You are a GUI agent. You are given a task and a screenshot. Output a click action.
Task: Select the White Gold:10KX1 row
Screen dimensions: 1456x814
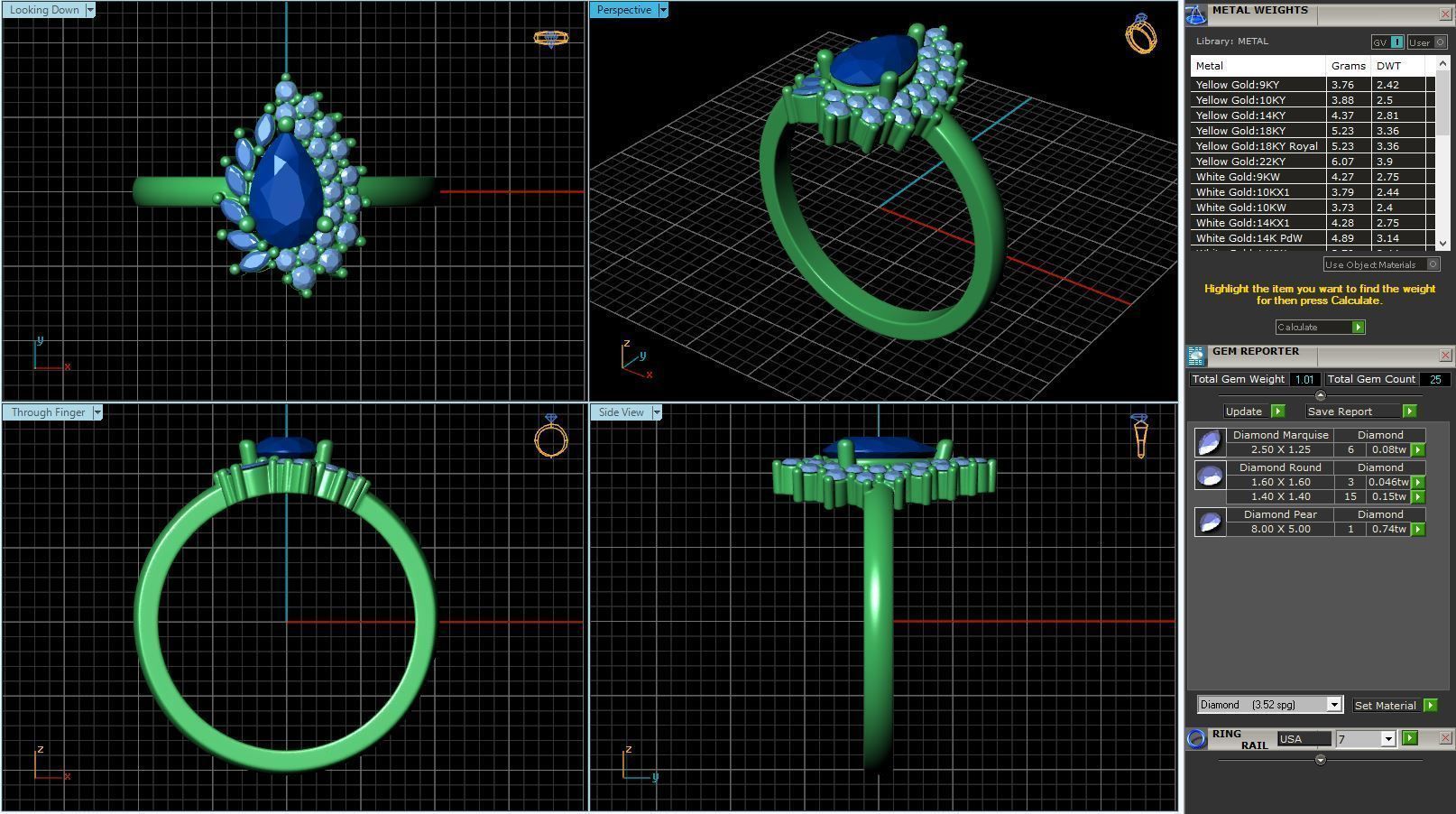(1313, 192)
